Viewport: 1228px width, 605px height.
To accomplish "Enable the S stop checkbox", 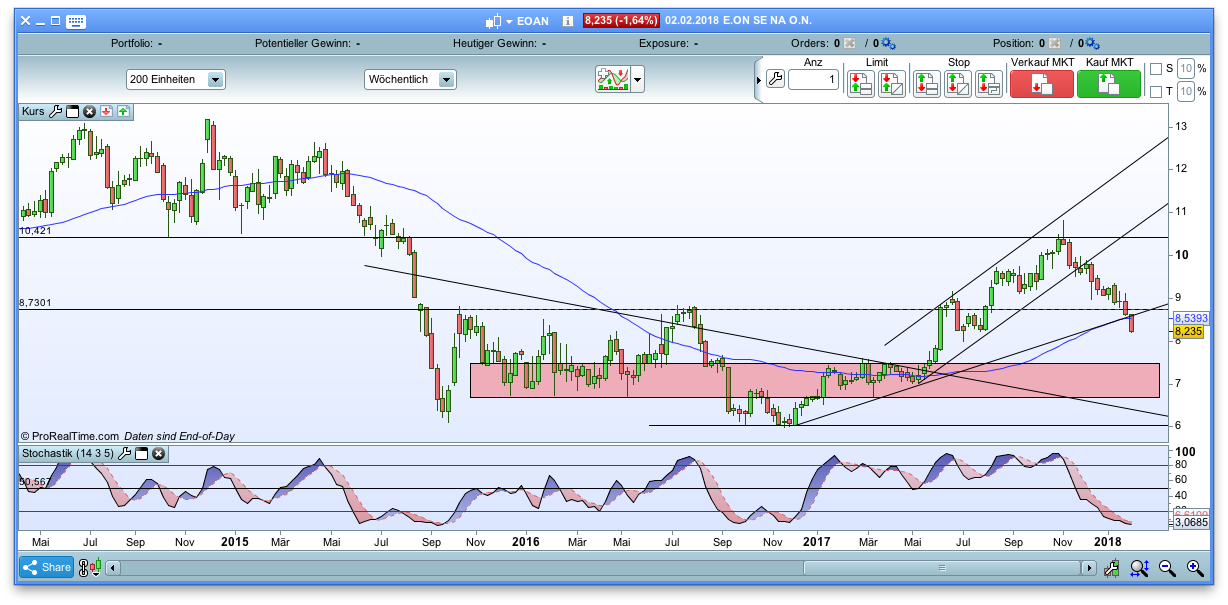I will (x=1156, y=69).
